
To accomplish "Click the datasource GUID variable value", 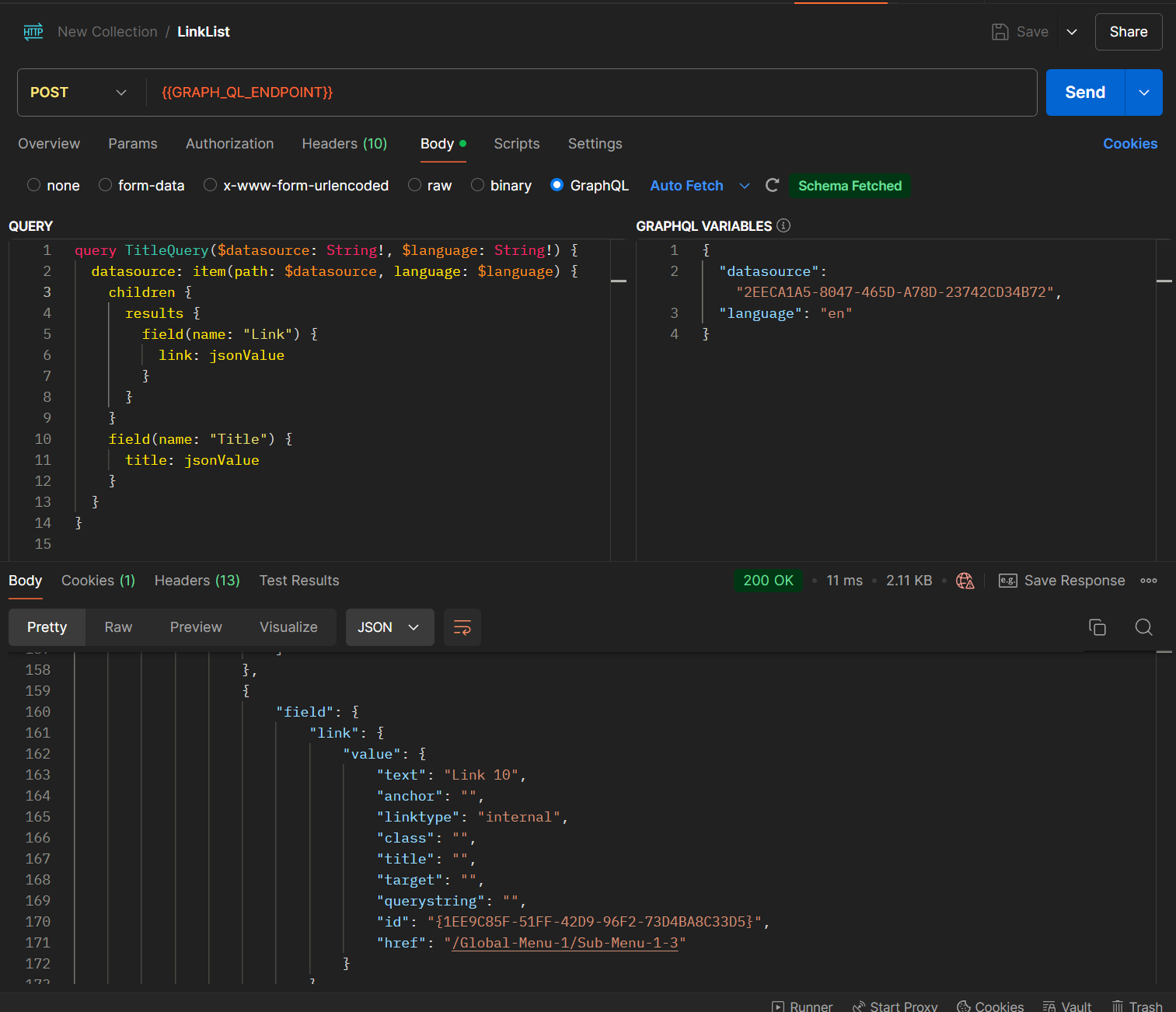I will (x=895, y=292).
